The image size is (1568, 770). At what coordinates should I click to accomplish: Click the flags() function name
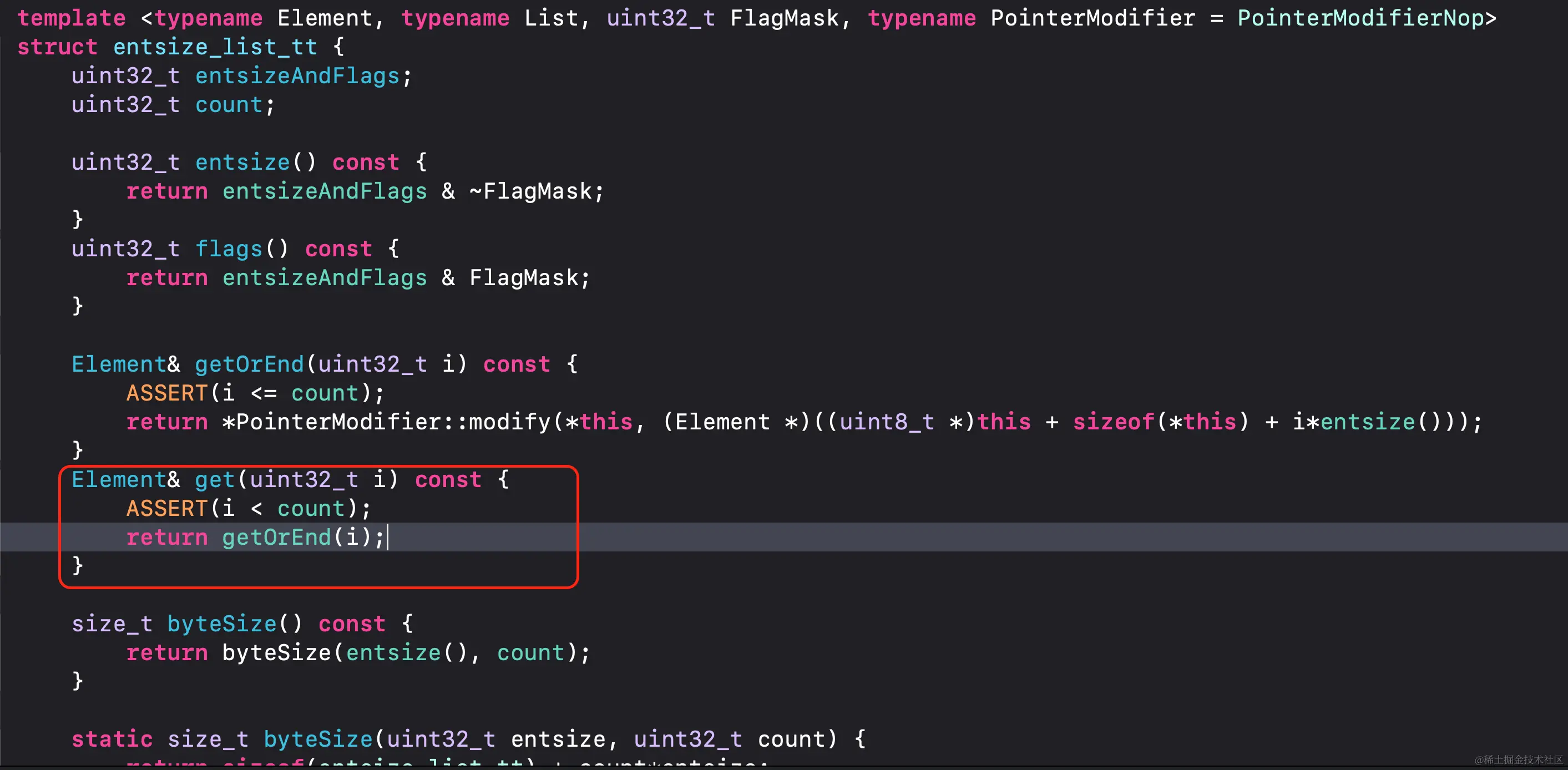229,249
